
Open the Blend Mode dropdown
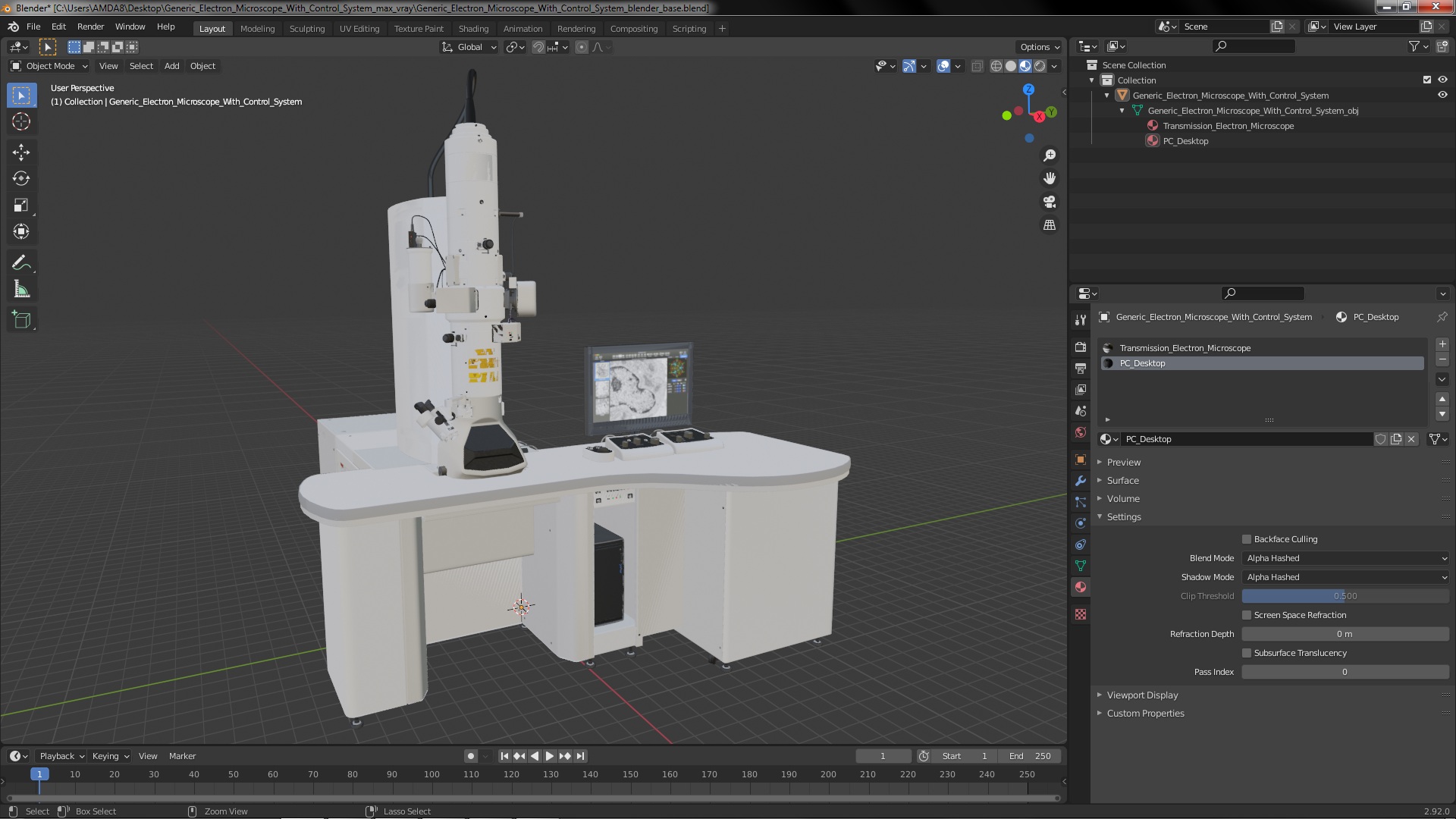point(1345,558)
